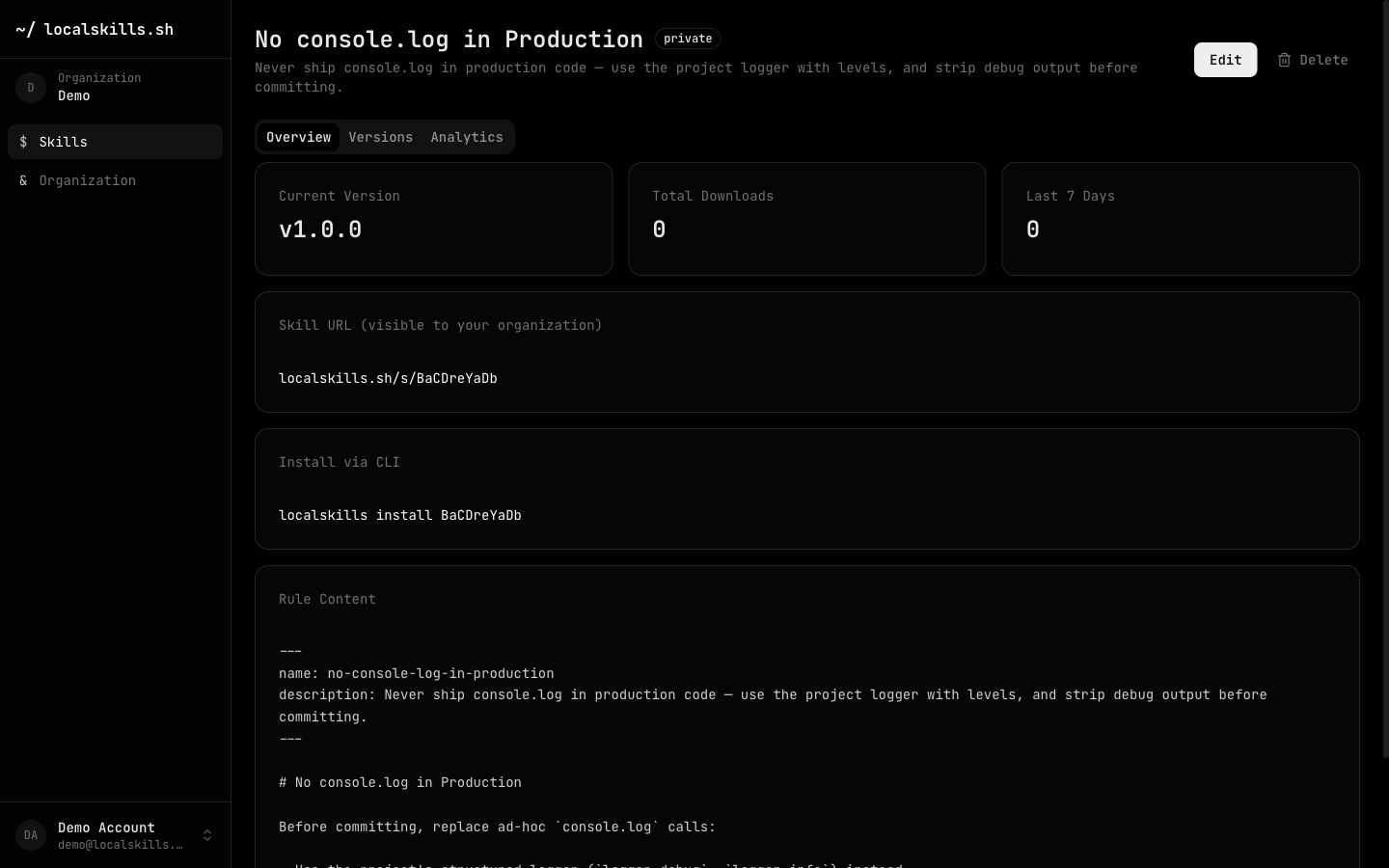Click the Current Version label

340,196
